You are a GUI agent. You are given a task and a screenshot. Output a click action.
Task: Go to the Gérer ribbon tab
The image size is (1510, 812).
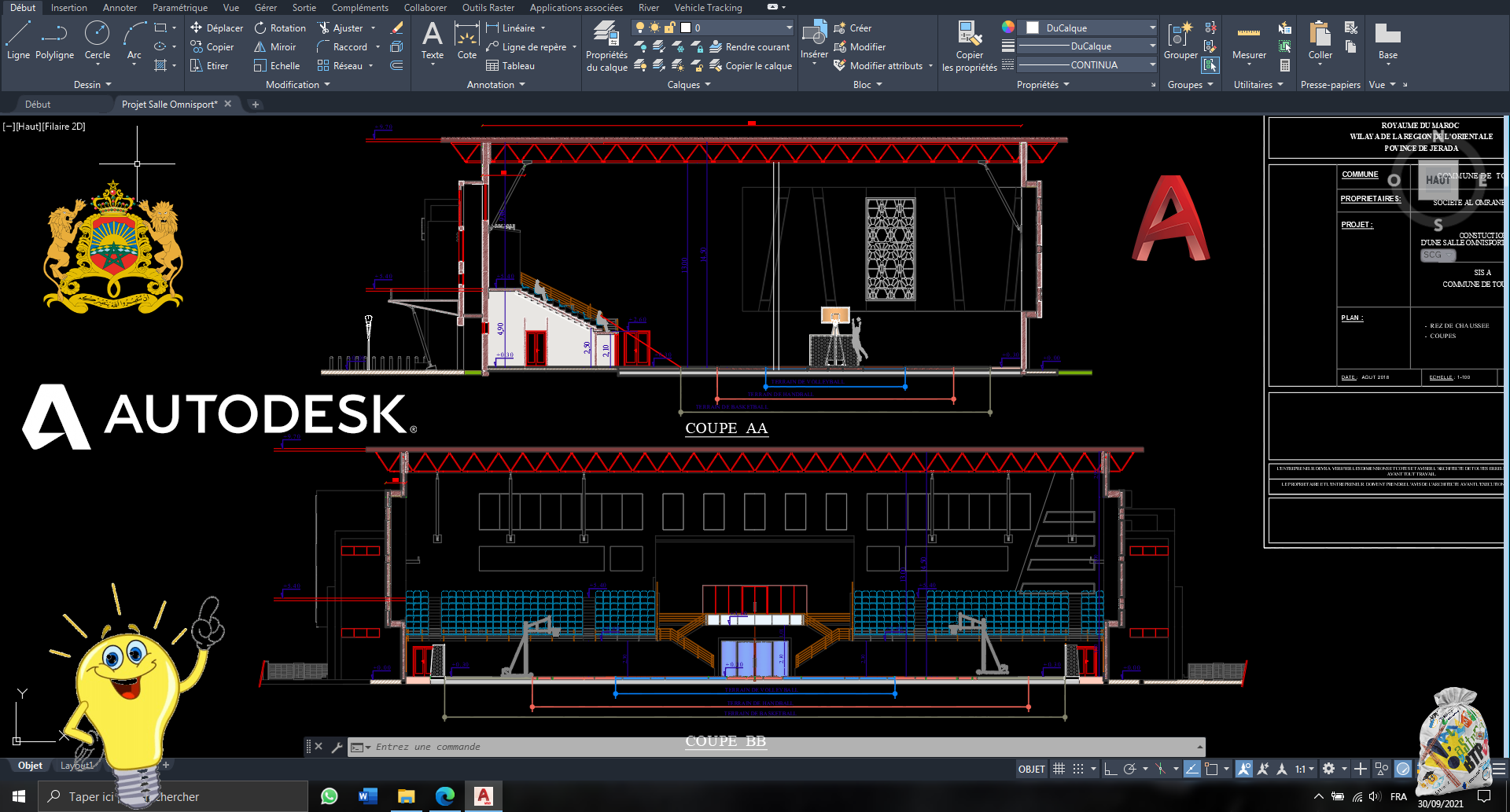266,8
